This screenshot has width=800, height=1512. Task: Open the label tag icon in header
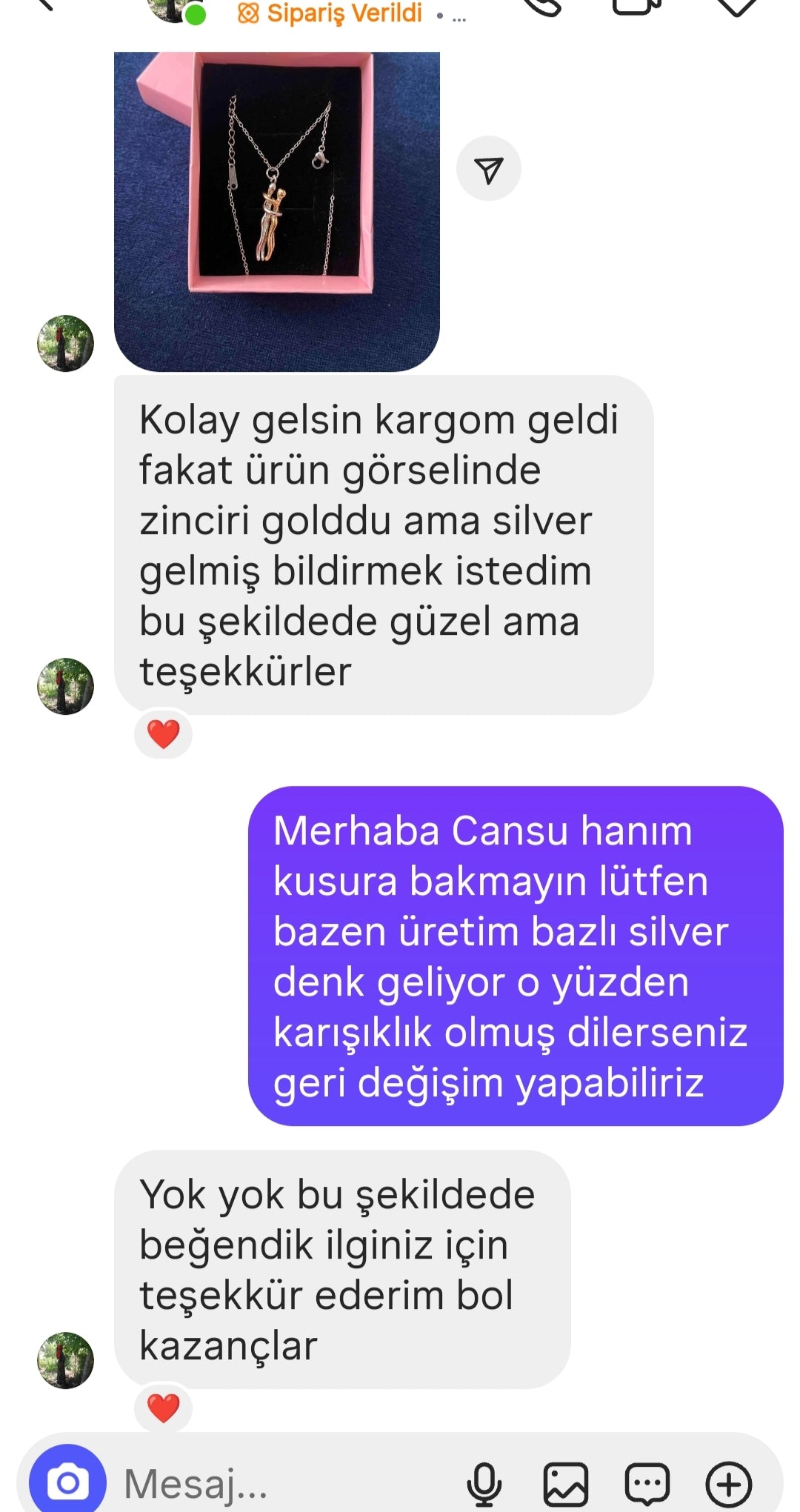(736, 6)
